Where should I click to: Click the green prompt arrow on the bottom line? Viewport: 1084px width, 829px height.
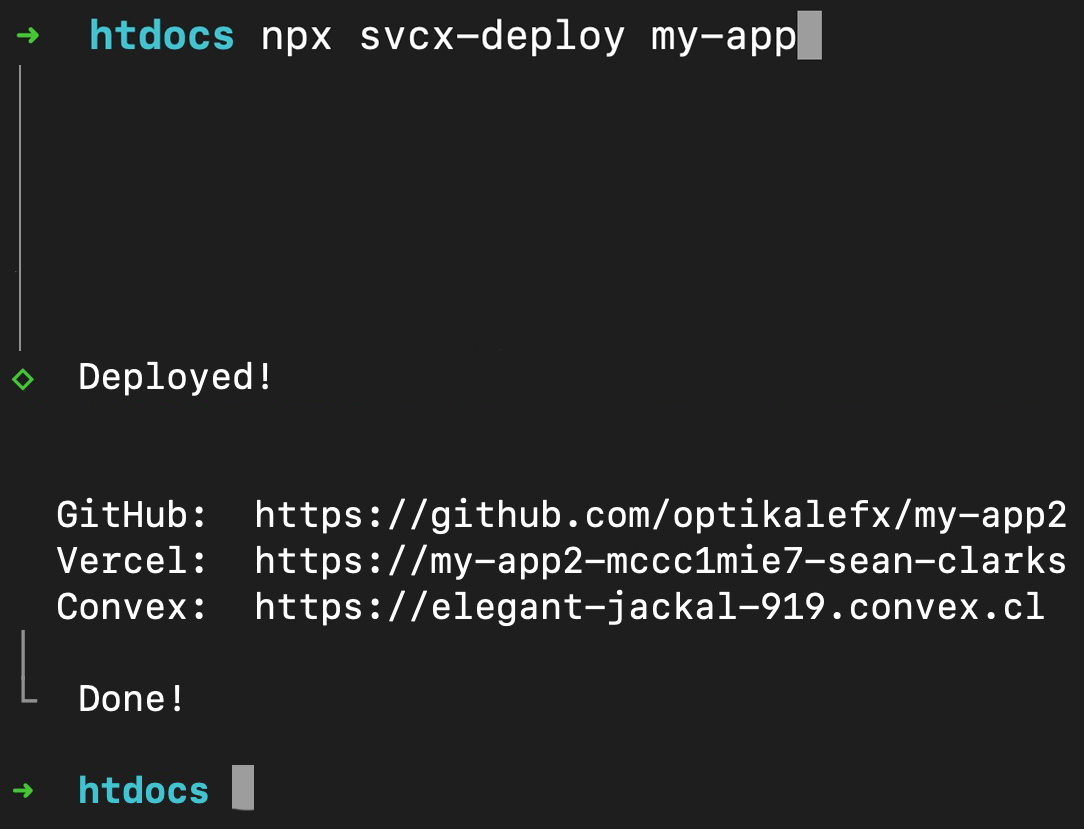pos(23,790)
